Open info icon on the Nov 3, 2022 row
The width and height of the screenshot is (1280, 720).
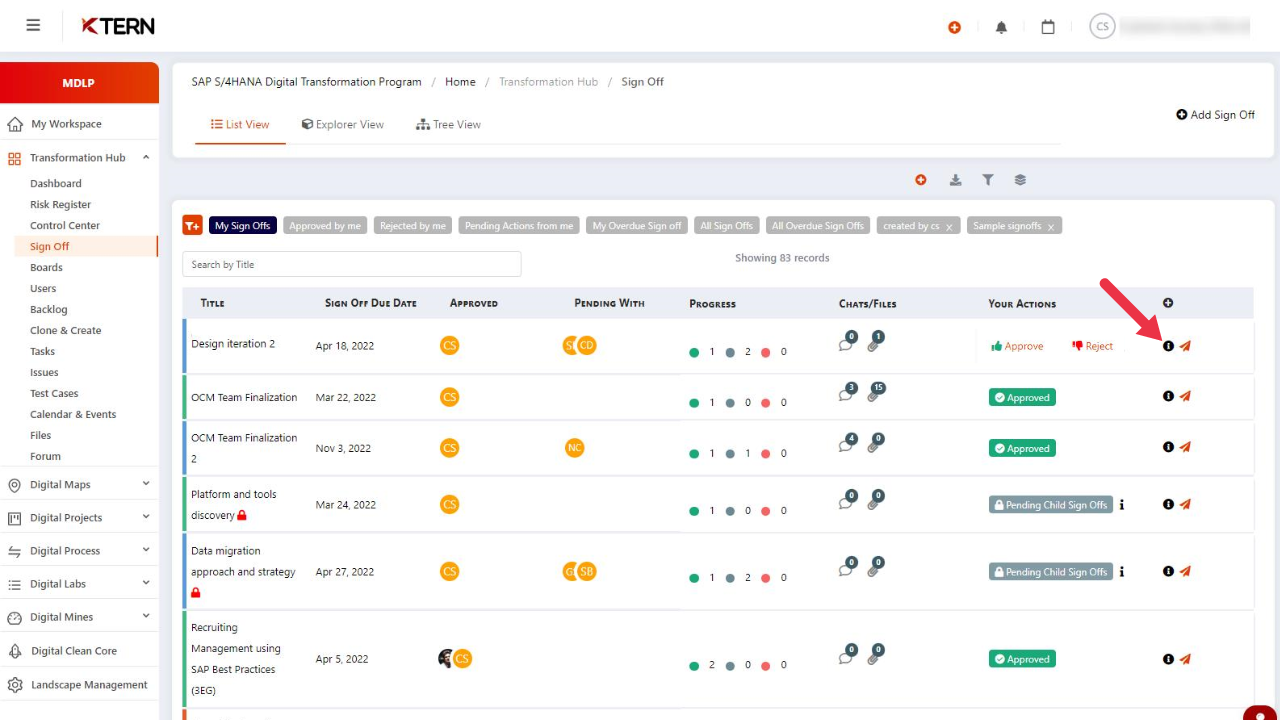[x=1168, y=447]
